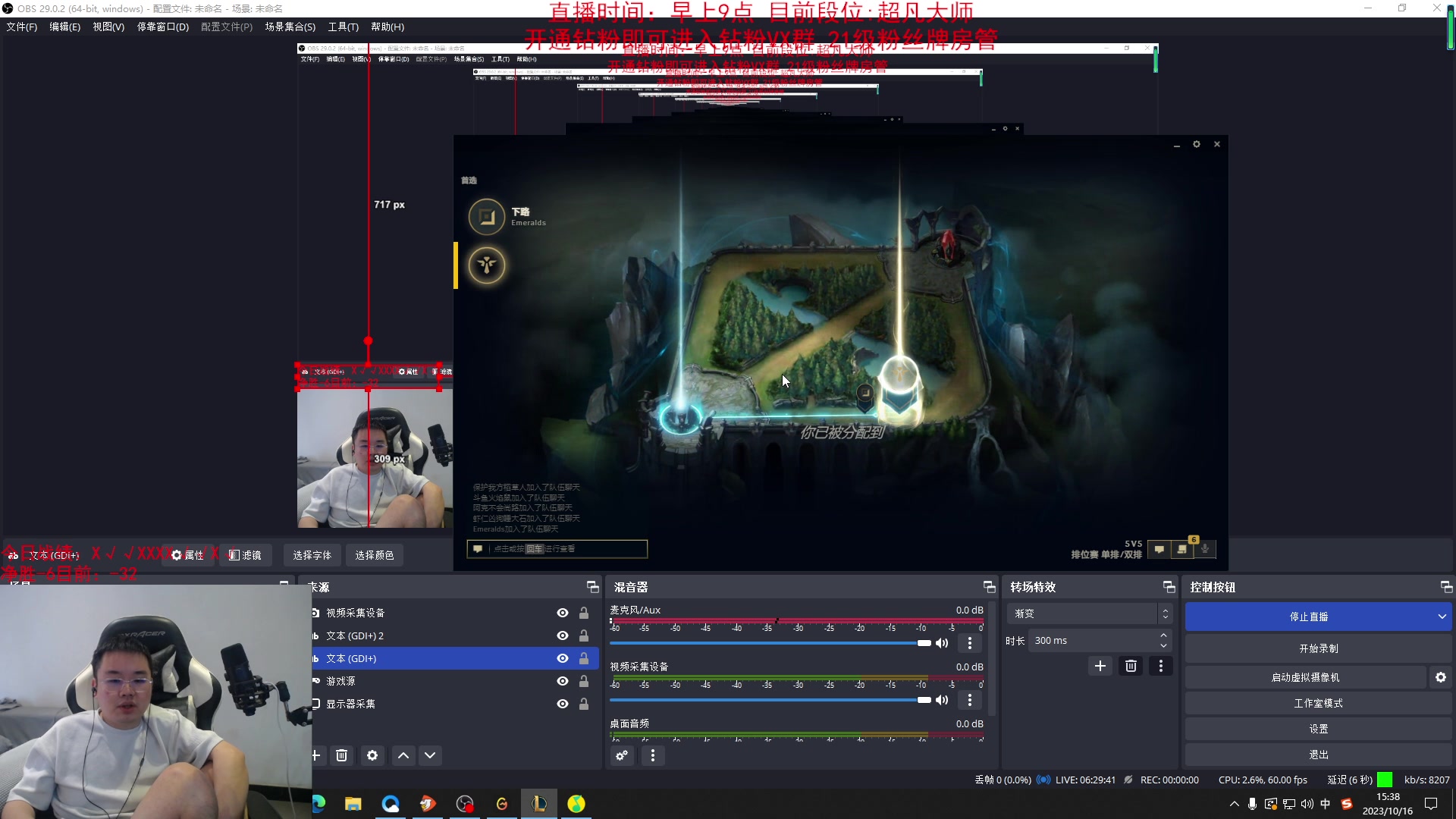The image size is (1456, 819).
Task: Toggle the lock on 视频采集设备 source
Action: (584, 613)
